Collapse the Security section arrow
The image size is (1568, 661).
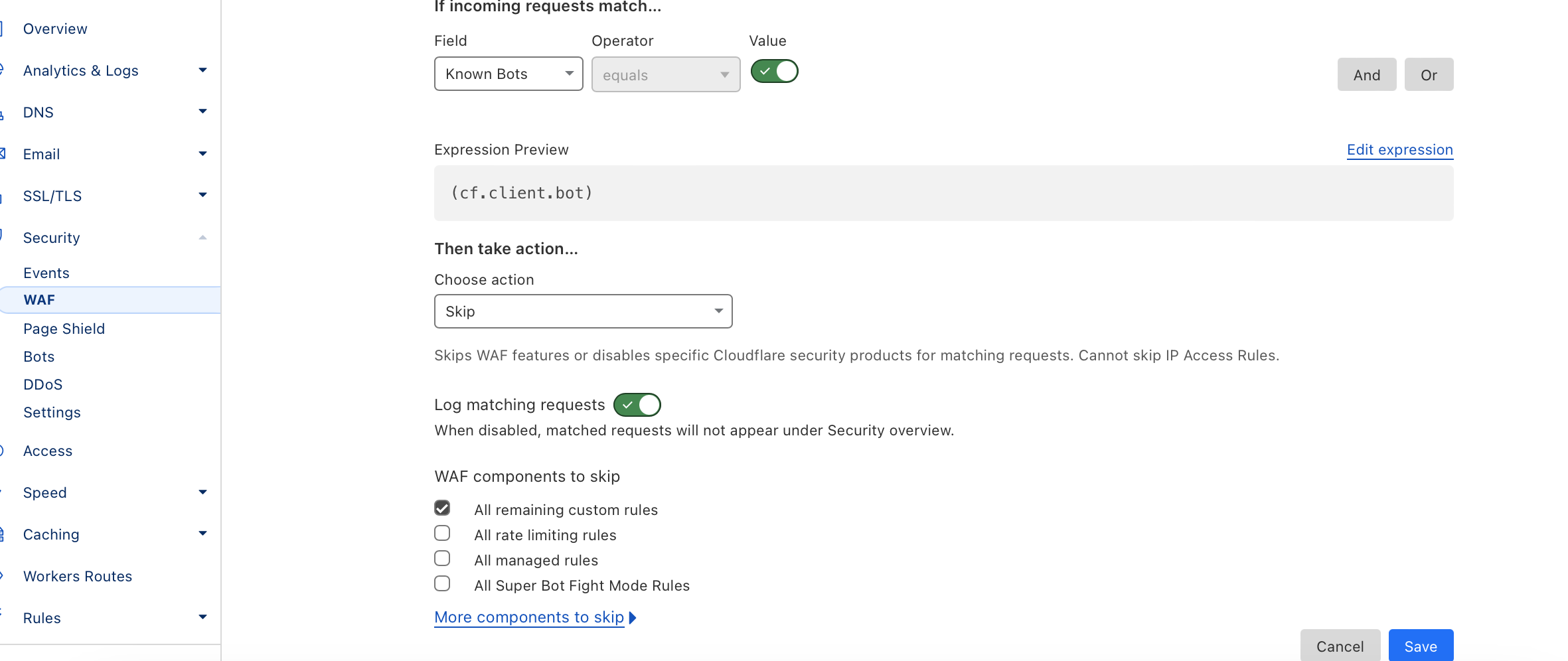pos(202,238)
